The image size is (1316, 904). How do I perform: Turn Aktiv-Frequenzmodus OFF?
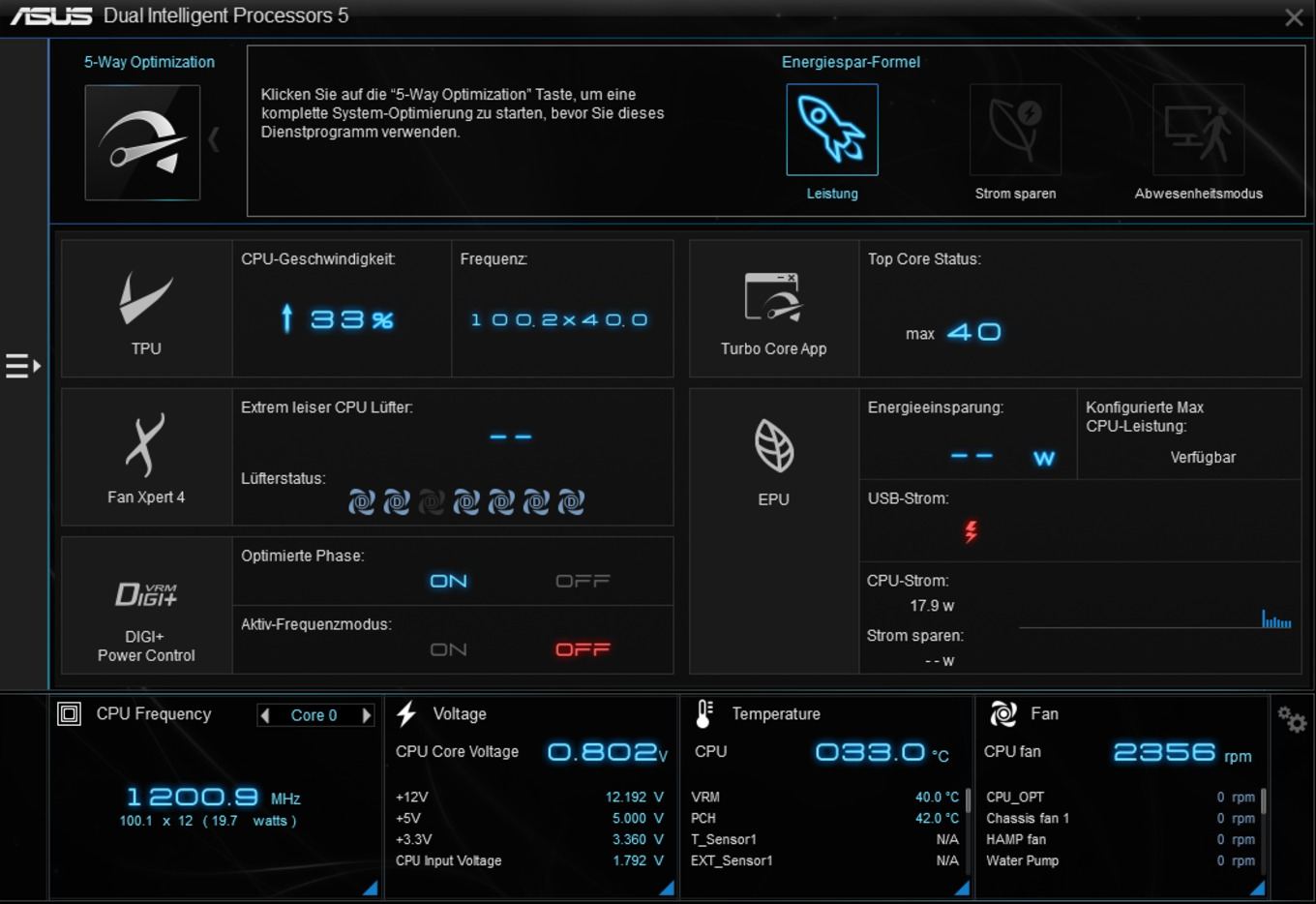[583, 649]
